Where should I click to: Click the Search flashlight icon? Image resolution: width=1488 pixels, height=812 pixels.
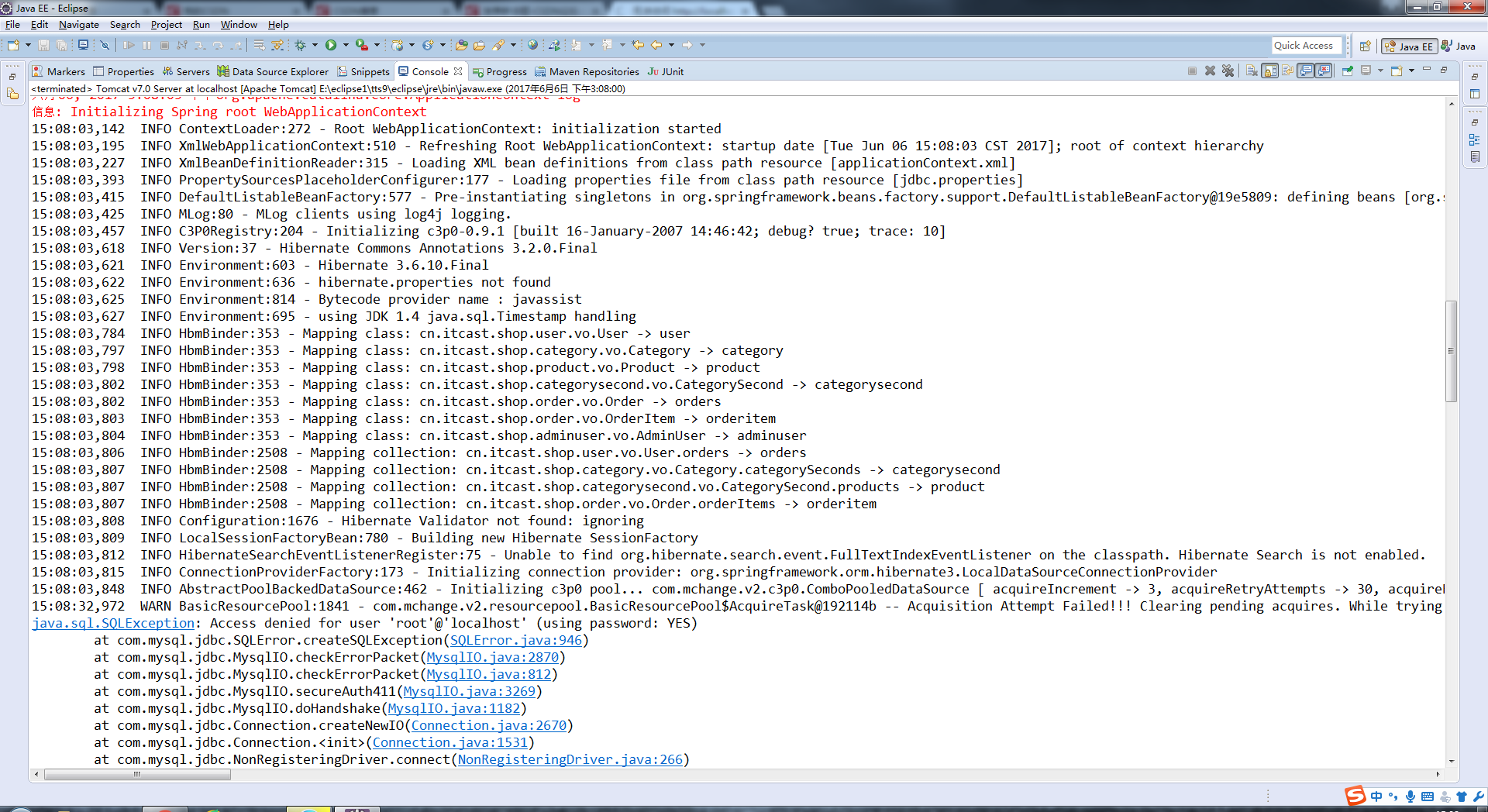tap(498, 45)
